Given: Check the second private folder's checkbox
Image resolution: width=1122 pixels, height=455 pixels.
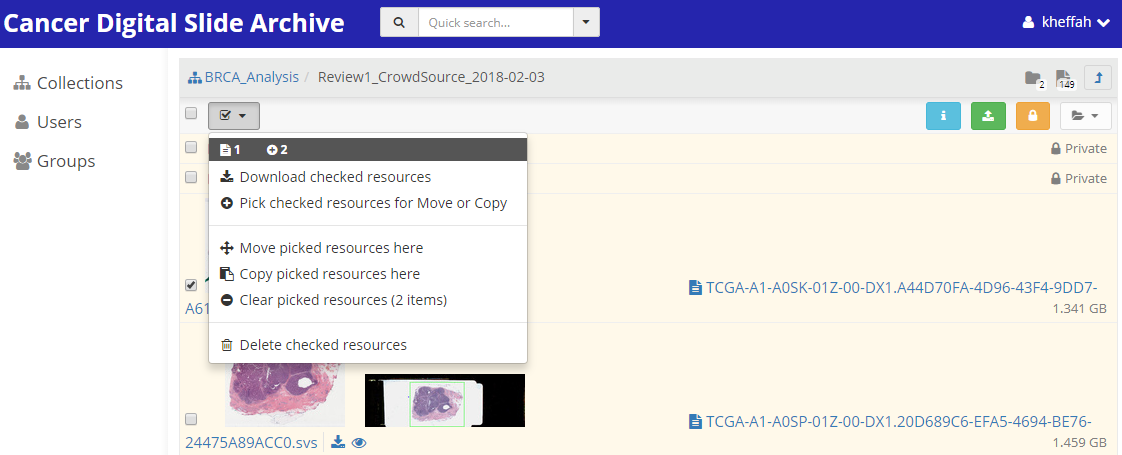Looking at the screenshot, I should 190,177.
